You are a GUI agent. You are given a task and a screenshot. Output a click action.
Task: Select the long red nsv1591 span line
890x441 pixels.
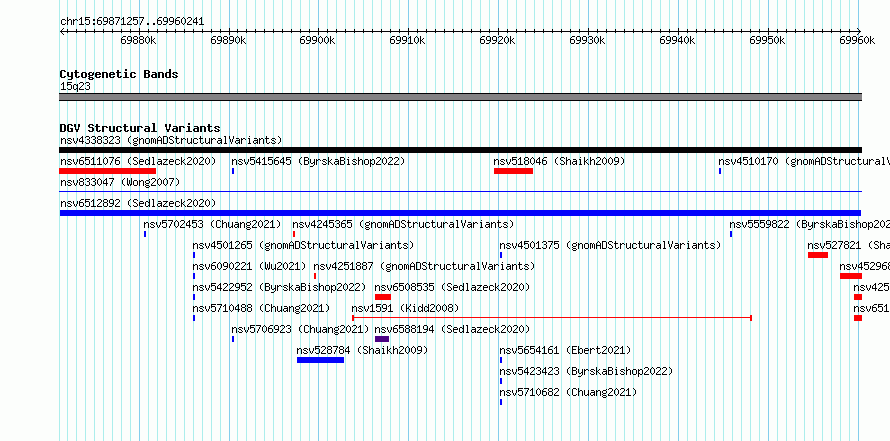(x=552, y=318)
